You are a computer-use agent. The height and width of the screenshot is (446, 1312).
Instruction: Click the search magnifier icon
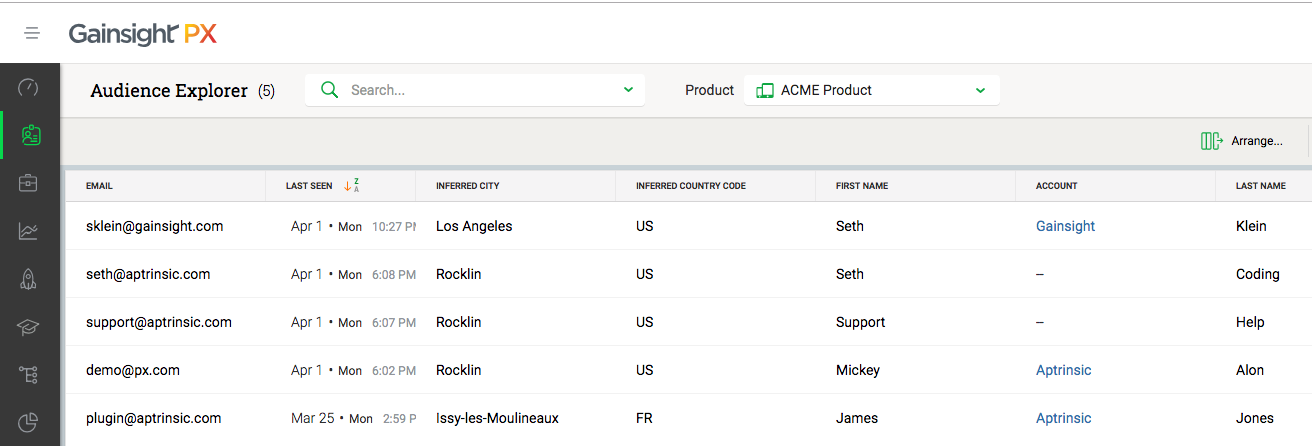329,90
